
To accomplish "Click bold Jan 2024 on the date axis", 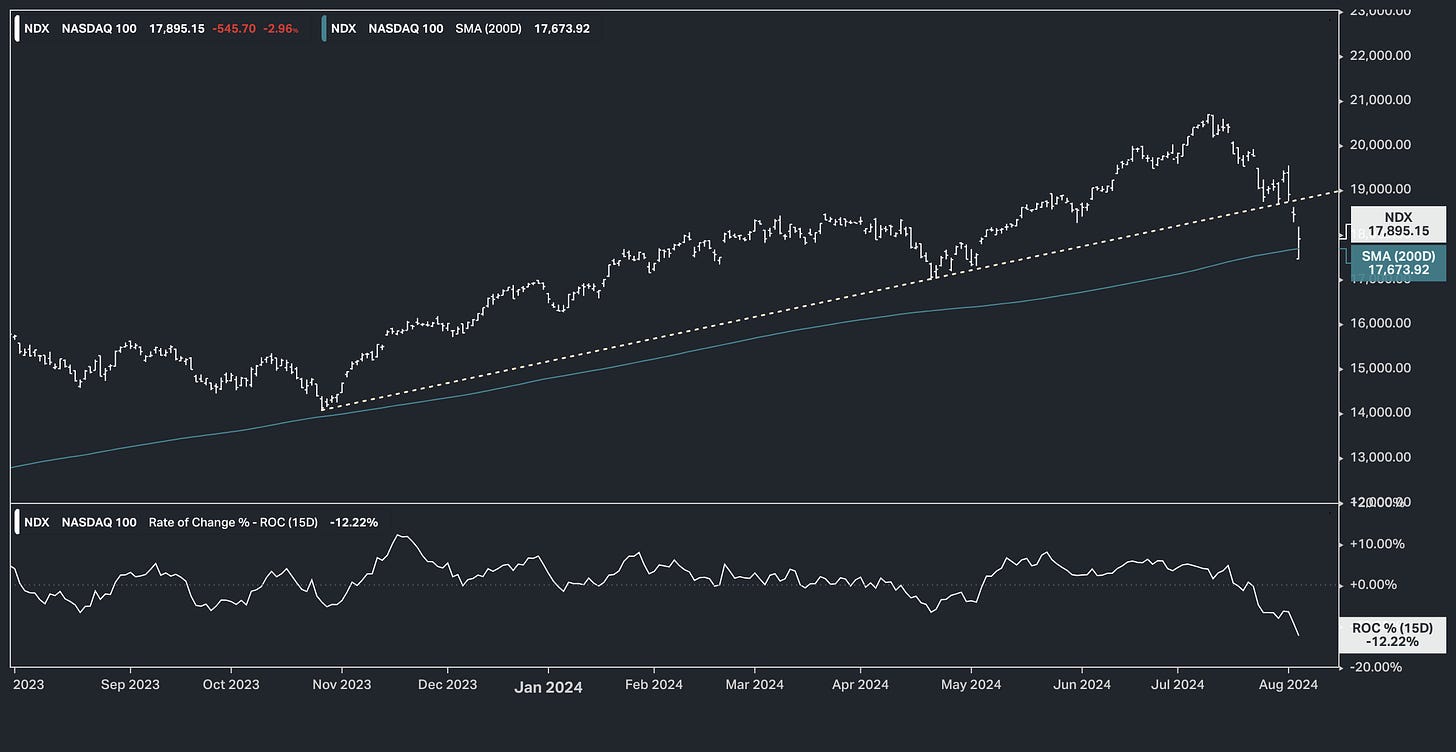I will [548, 687].
